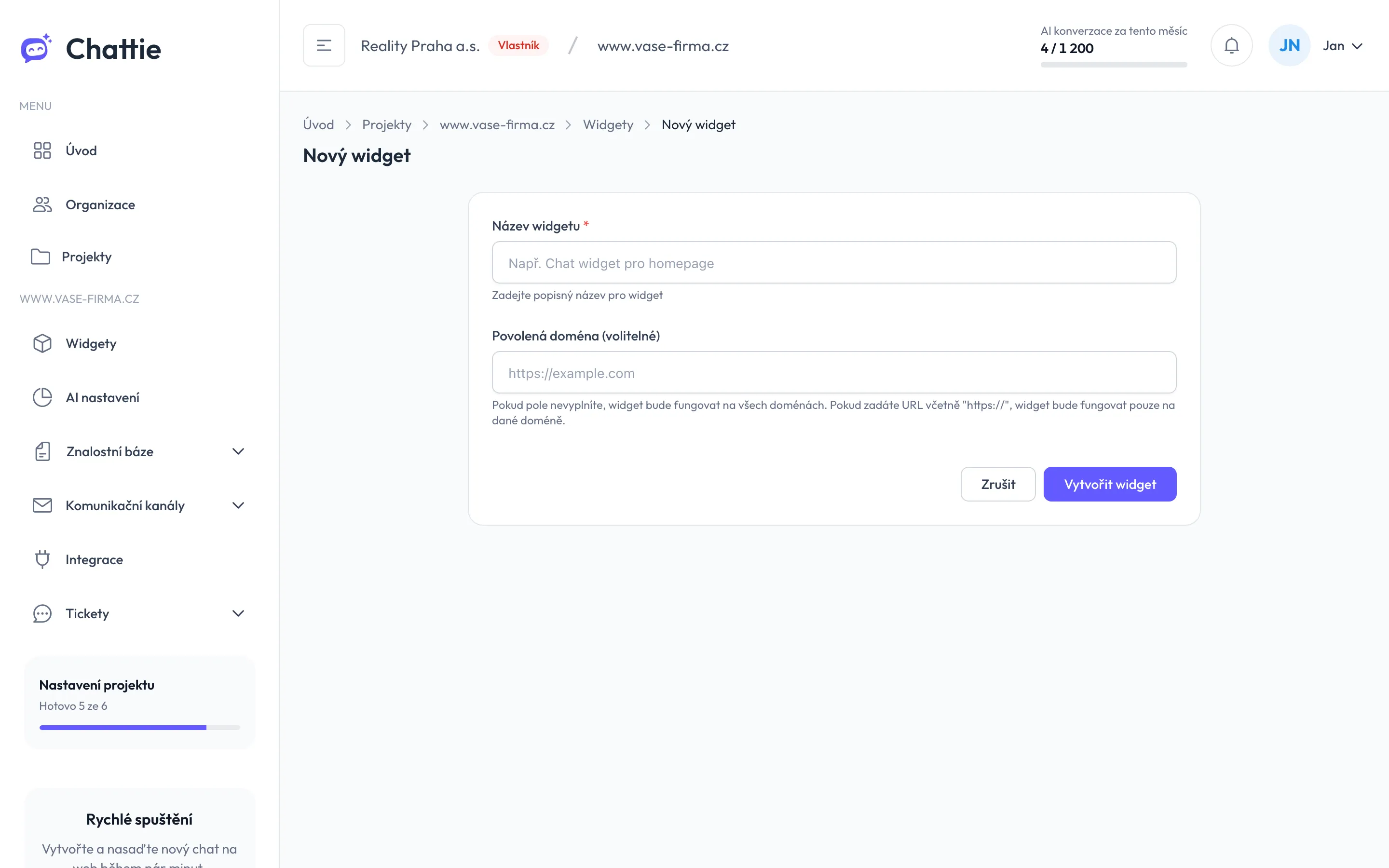Go to www.vase-firma.cz breadcrumb link

point(497,124)
